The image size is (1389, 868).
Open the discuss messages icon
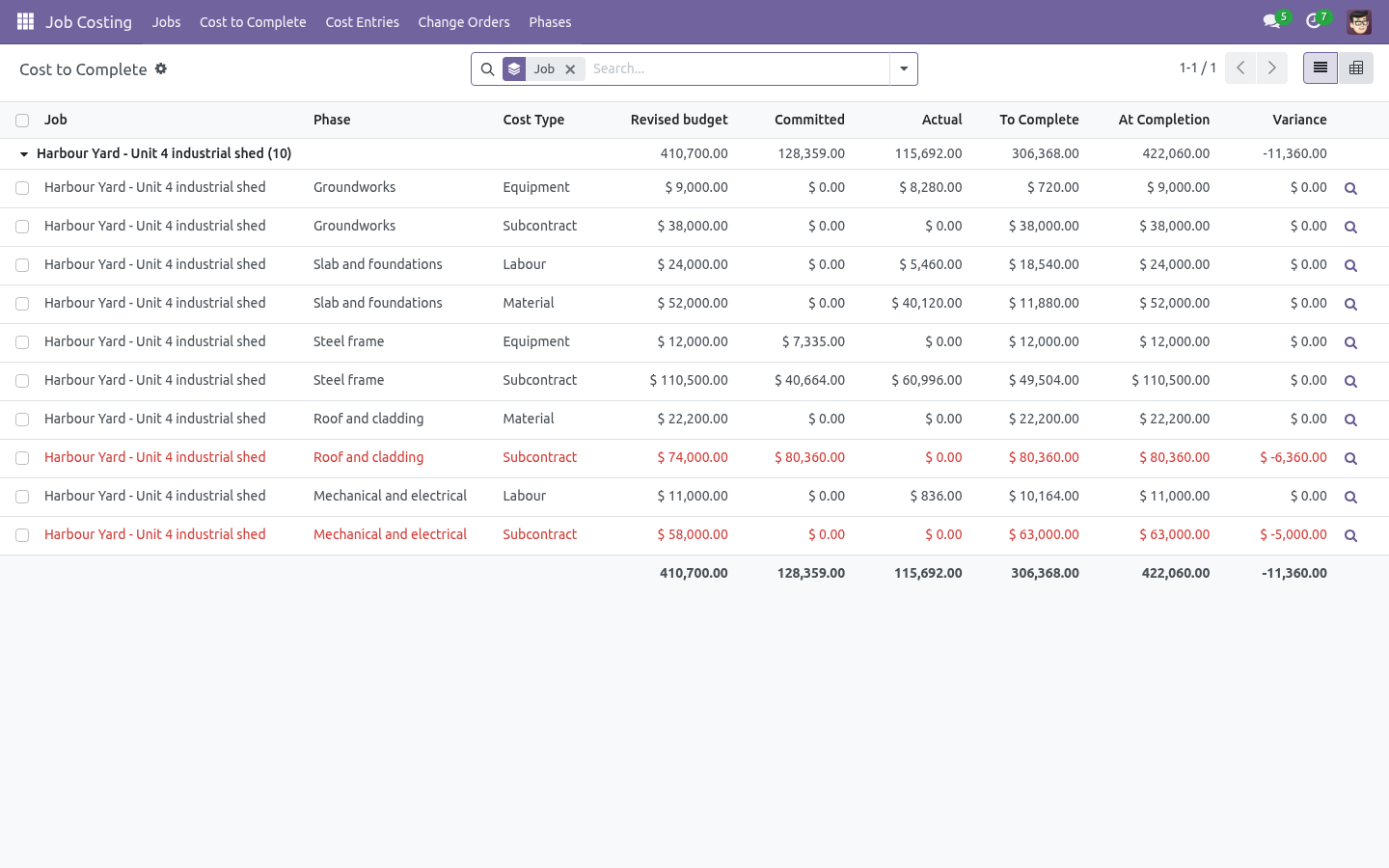(1271, 21)
